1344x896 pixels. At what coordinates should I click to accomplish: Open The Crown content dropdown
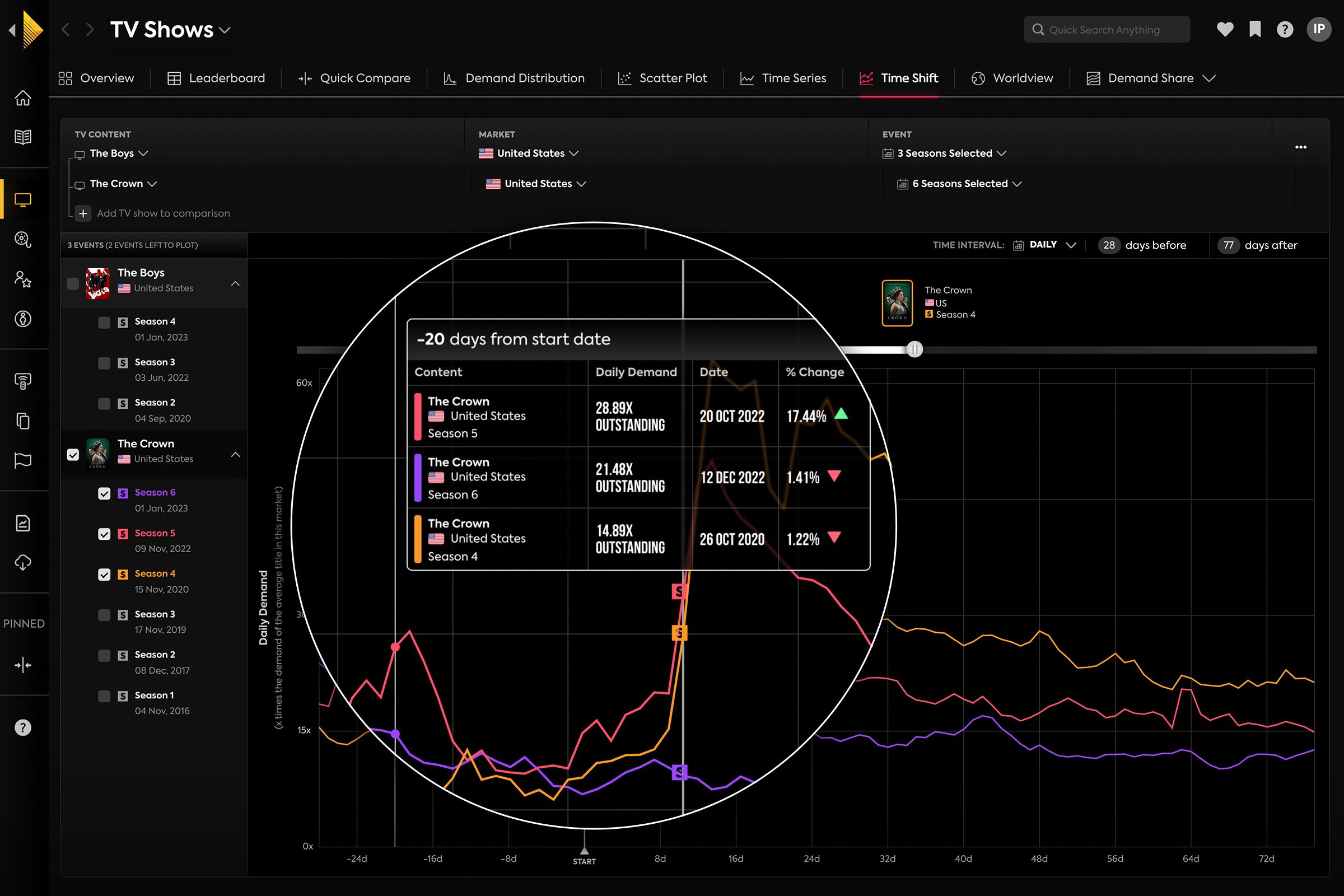pos(123,184)
